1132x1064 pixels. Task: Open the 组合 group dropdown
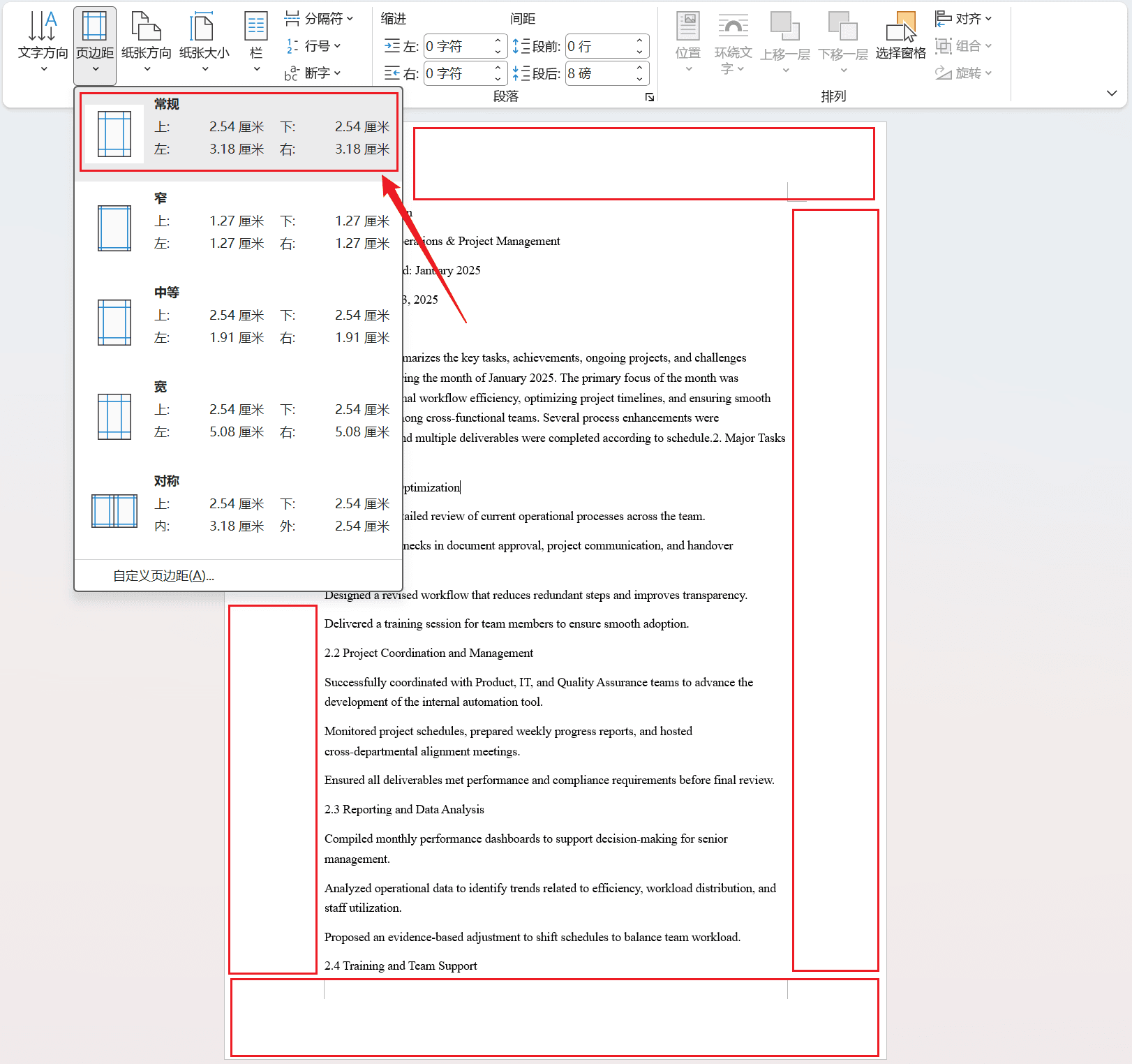(x=964, y=46)
